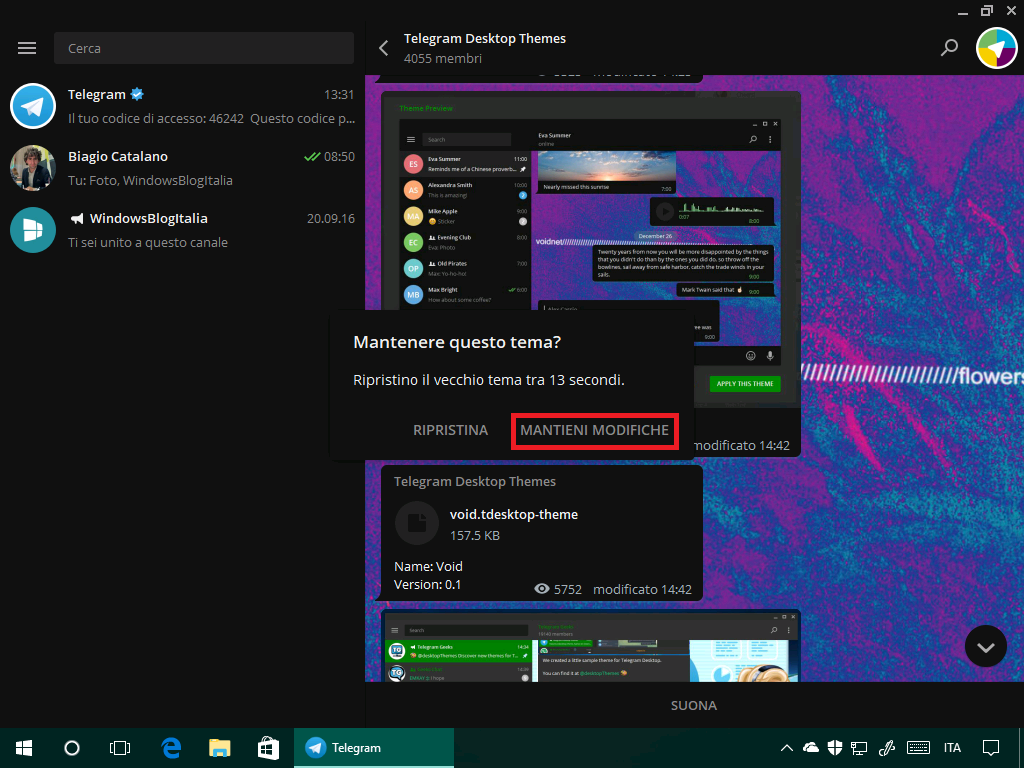Open the Windows Start menu
This screenshot has height=768, width=1024.
click(x=24, y=748)
